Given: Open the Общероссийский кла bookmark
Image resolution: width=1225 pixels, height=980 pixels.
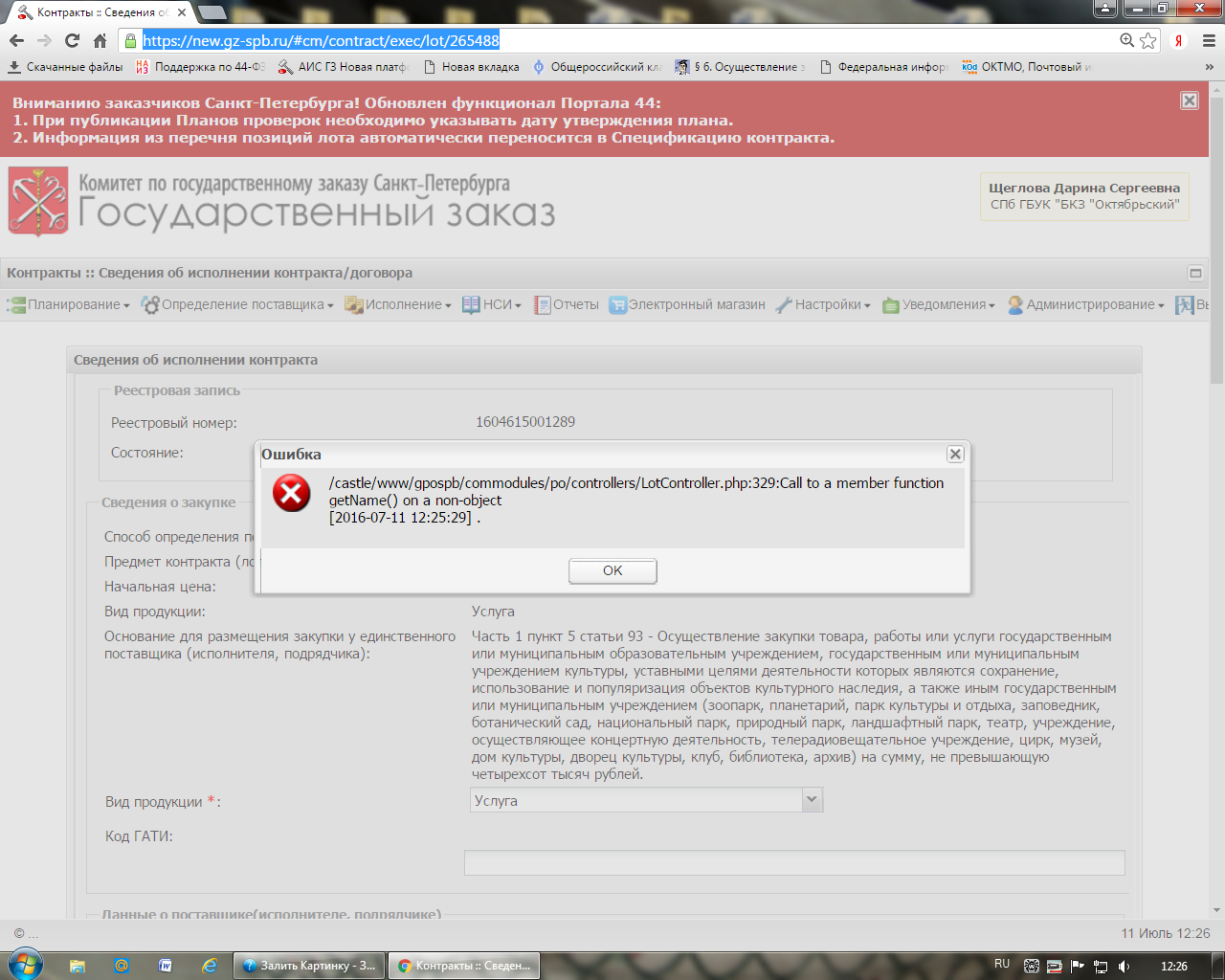Looking at the screenshot, I should pyautogui.click(x=597, y=67).
